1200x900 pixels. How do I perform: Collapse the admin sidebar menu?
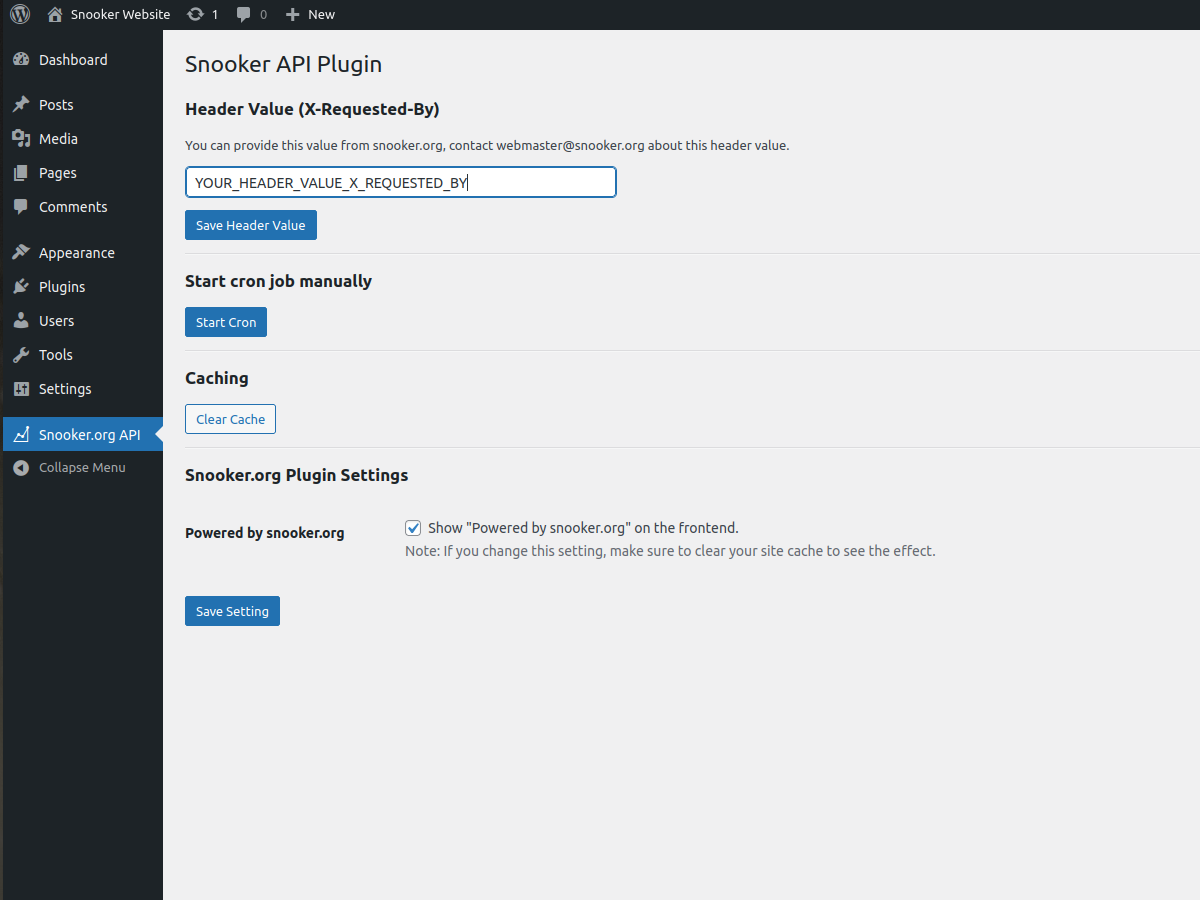click(x=81, y=468)
